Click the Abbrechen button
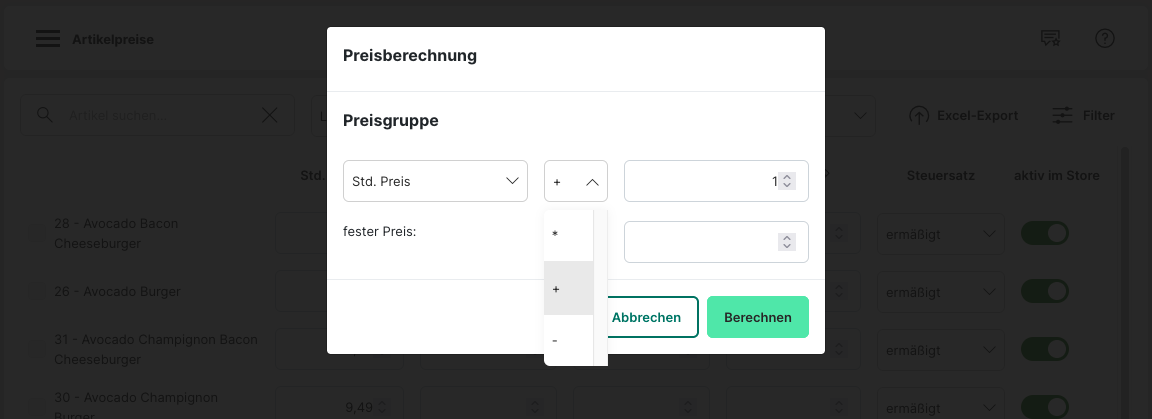This screenshot has width=1152, height=419. point(647,317)
